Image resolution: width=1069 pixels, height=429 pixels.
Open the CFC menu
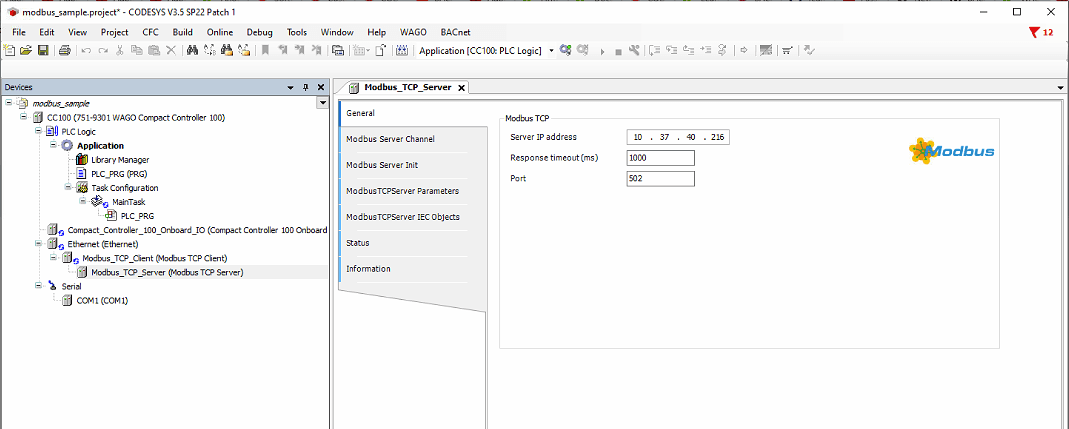[x=150, y=32]
